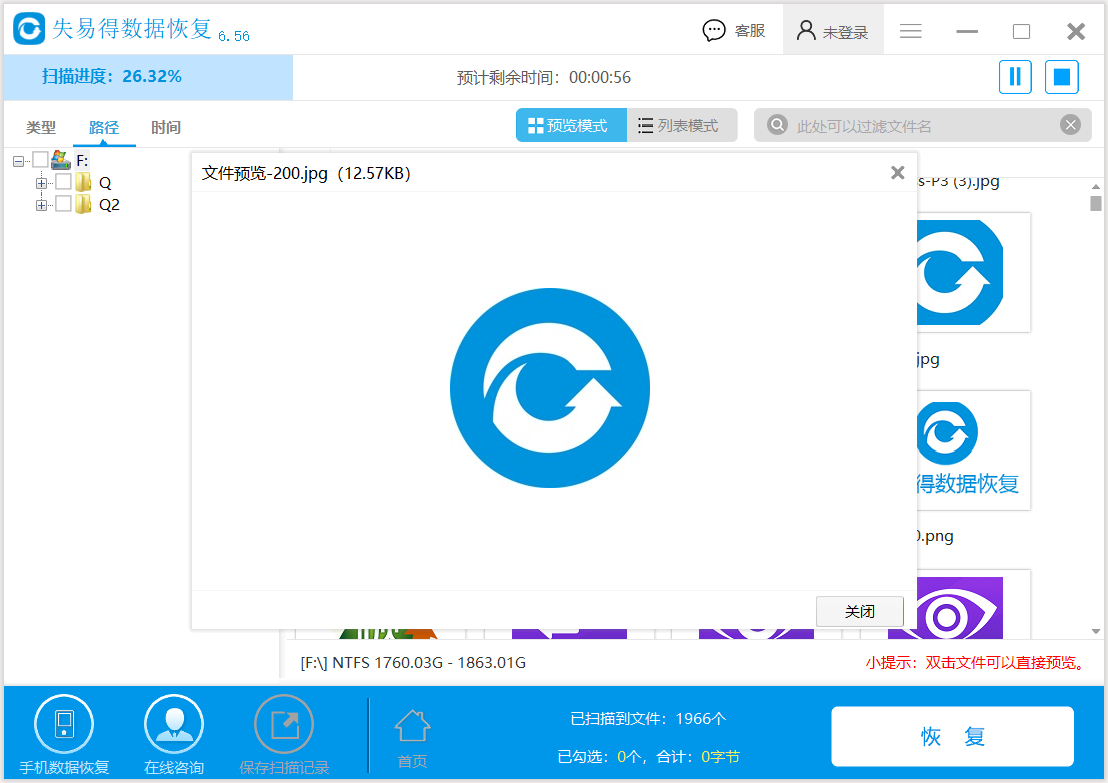Click the 文件预览-200.jpg dialog title
Screen dimensions: 1108x783
[x=306, y=173]
